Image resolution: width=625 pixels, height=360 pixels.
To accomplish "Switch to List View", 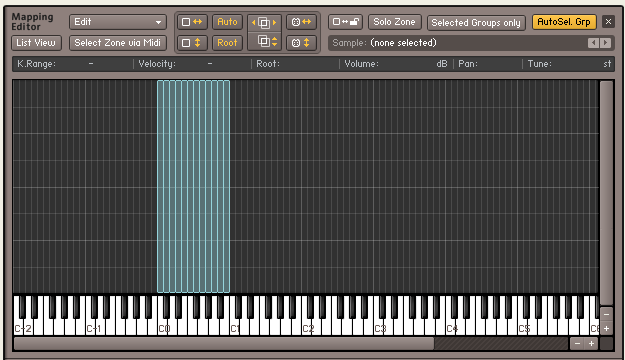I will point(36,43).
